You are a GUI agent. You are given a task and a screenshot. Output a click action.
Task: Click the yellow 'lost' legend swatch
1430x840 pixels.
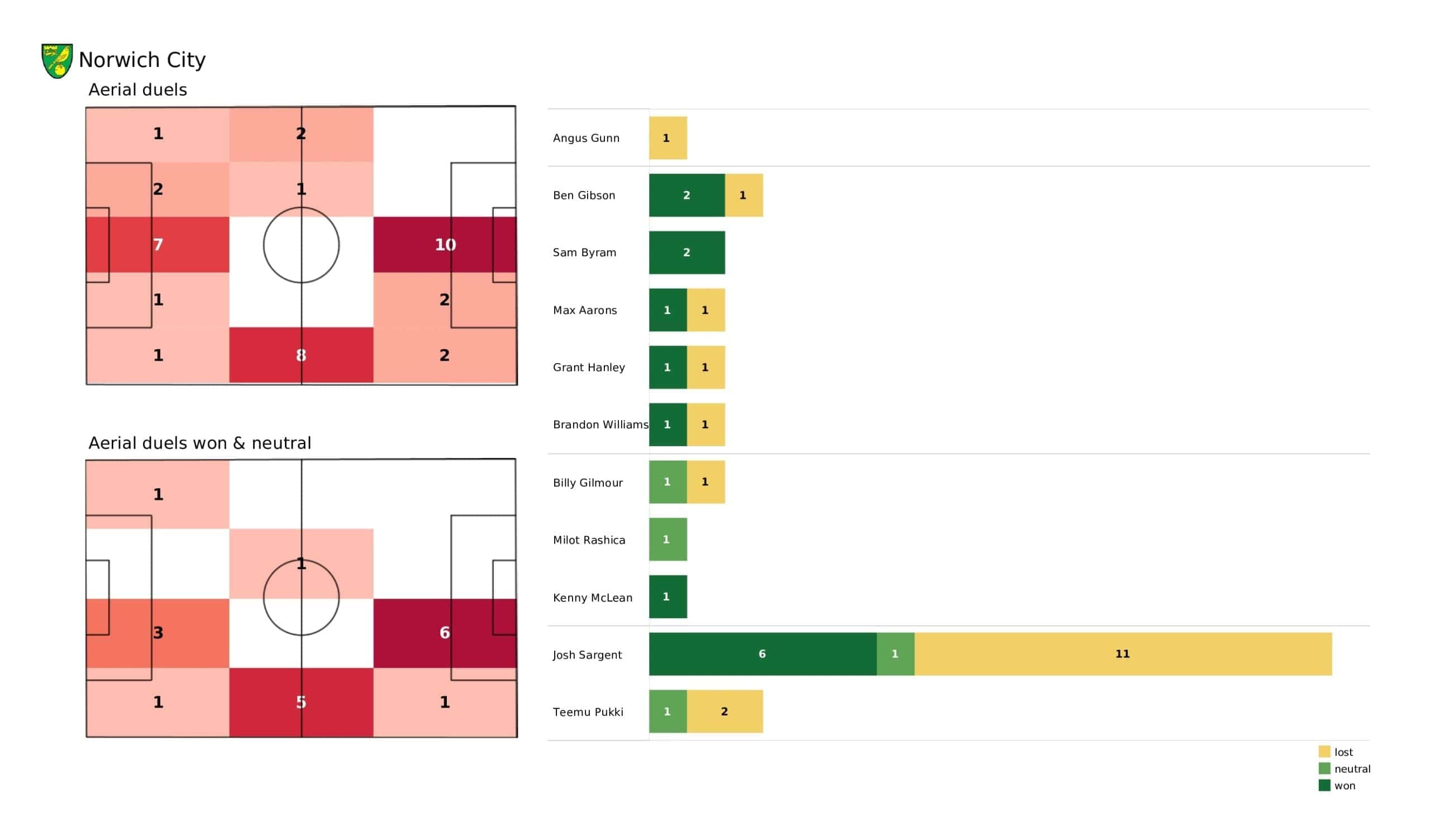click(x=1324, y=751)
